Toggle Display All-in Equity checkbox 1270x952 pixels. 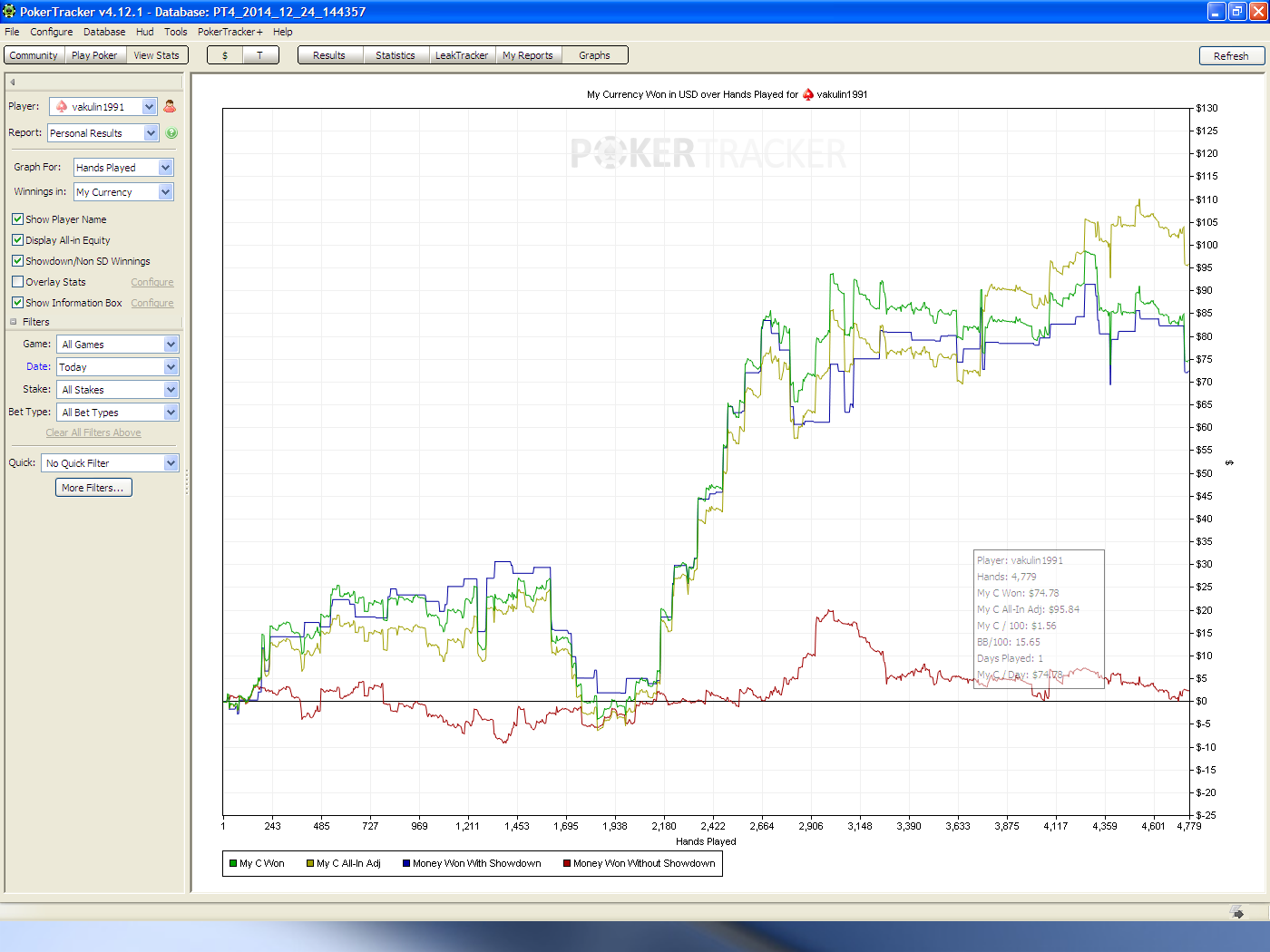(17, 240)
